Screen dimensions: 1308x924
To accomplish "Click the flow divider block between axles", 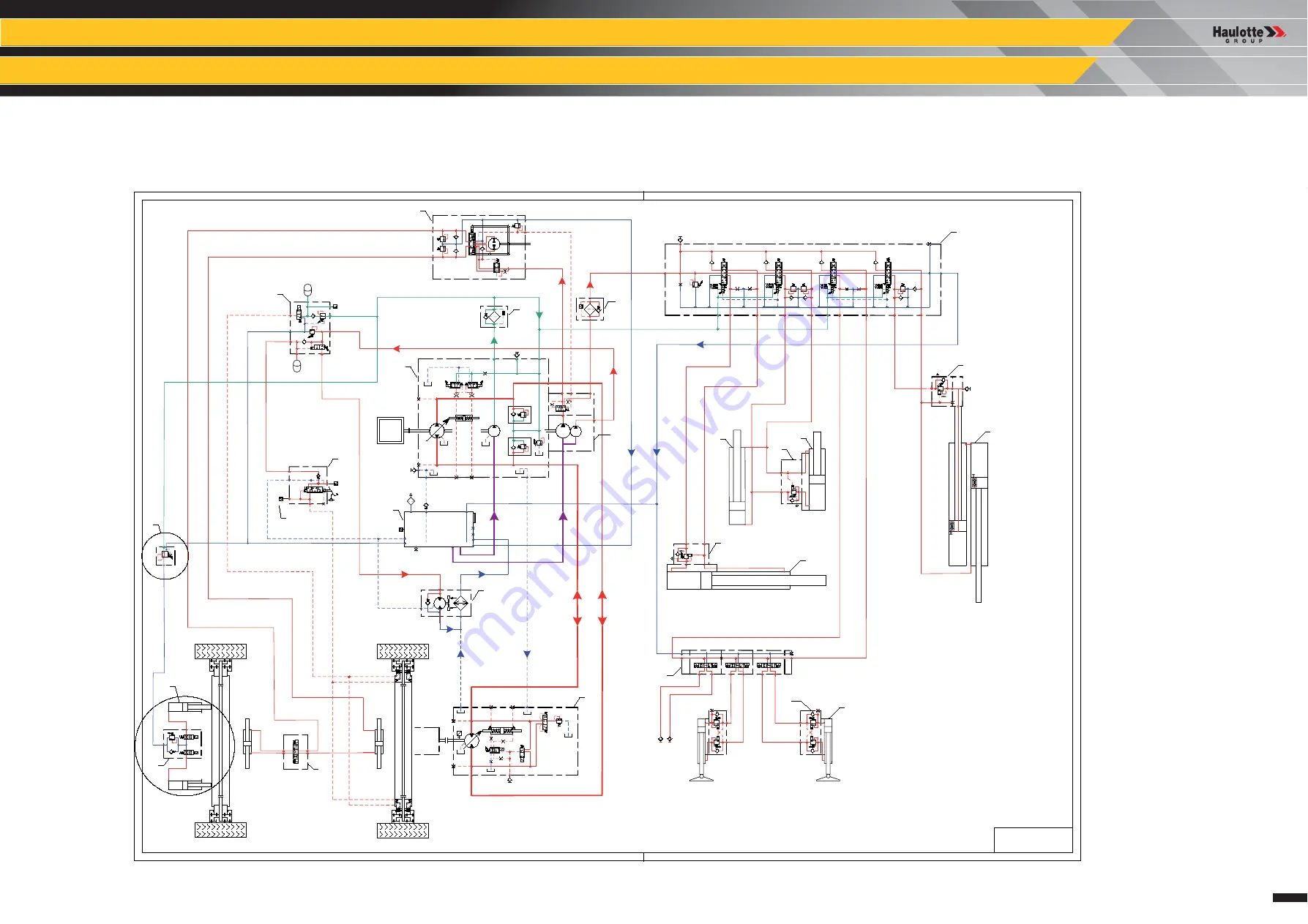I will pos(296,751).
